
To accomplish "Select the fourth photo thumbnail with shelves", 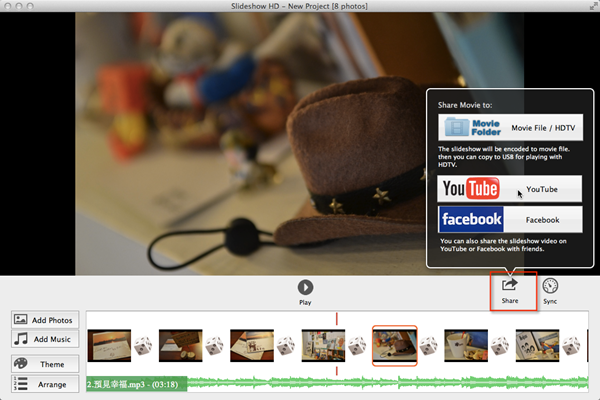I will (323, 346).
